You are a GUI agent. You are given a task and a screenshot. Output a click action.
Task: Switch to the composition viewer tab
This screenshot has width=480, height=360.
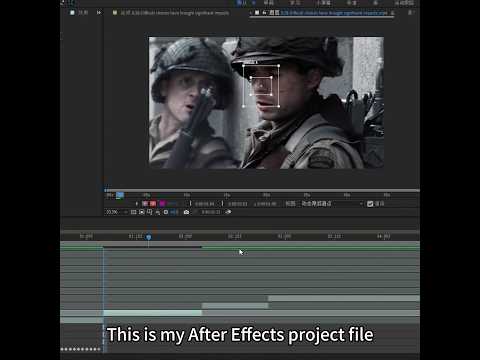pyautogui.click(x=171, y=13)
